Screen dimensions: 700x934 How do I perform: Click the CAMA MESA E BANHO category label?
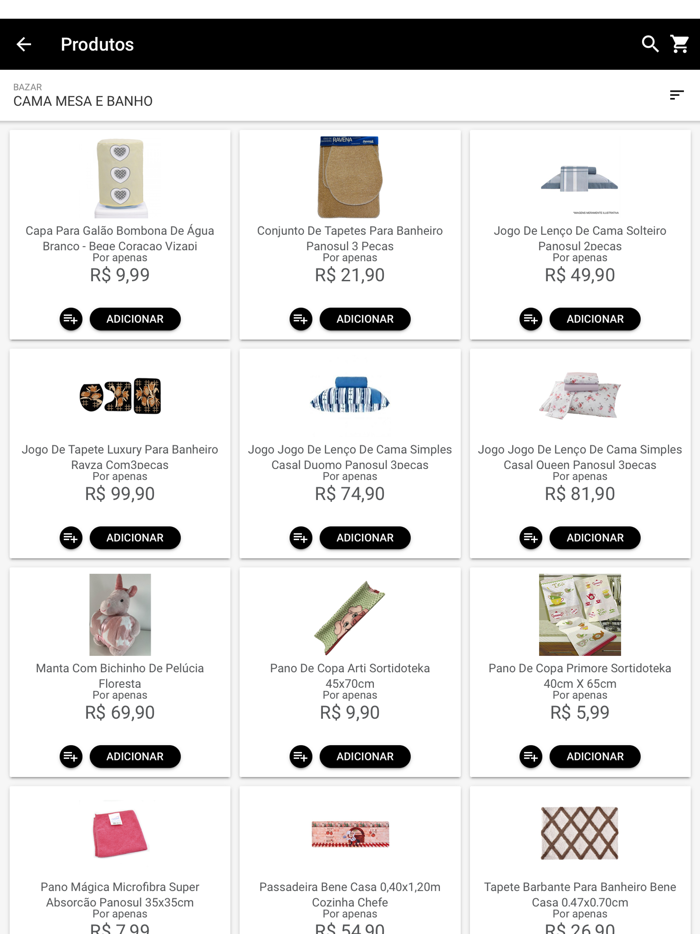coord(81,101)
